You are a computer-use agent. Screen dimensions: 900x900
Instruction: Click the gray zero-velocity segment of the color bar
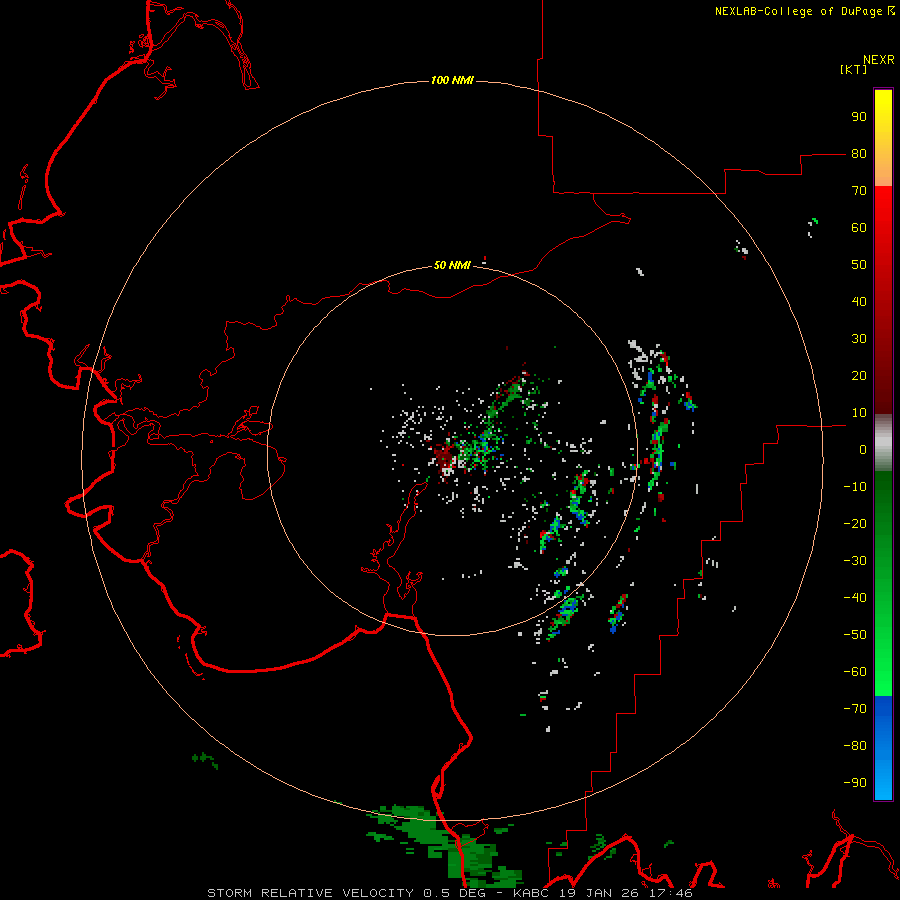(883, 443)
